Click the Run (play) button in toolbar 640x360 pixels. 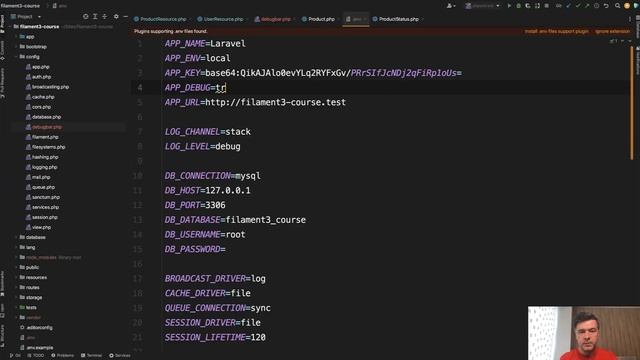click(509, 6)
